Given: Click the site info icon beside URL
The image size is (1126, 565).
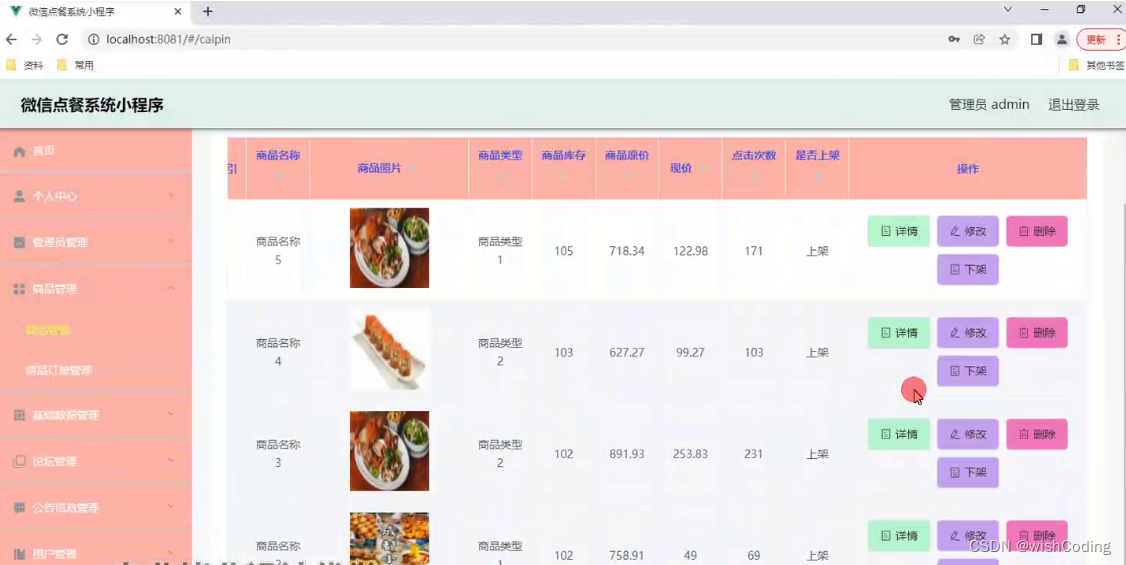Looking at the screenshot, I should click(x=93, y=39).
